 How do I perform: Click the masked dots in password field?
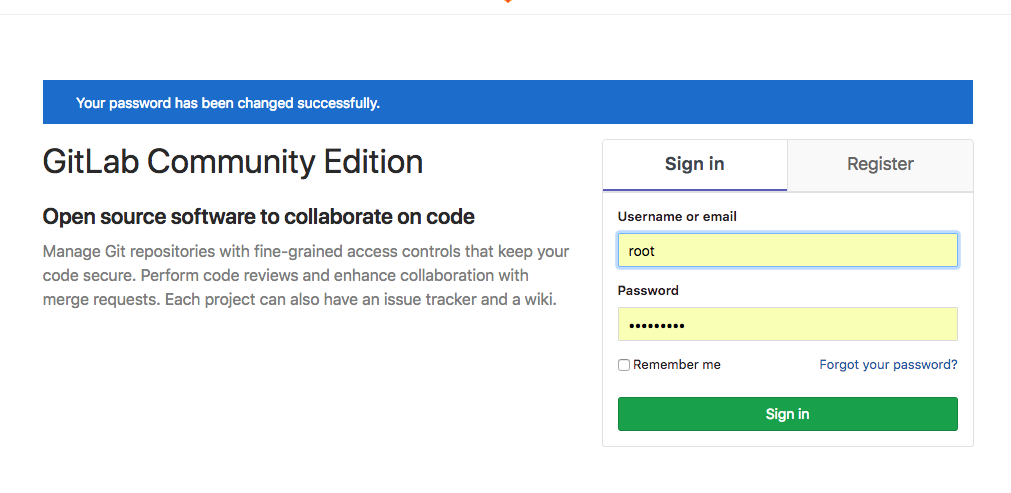pyautogui.click(x=657, y=325)
